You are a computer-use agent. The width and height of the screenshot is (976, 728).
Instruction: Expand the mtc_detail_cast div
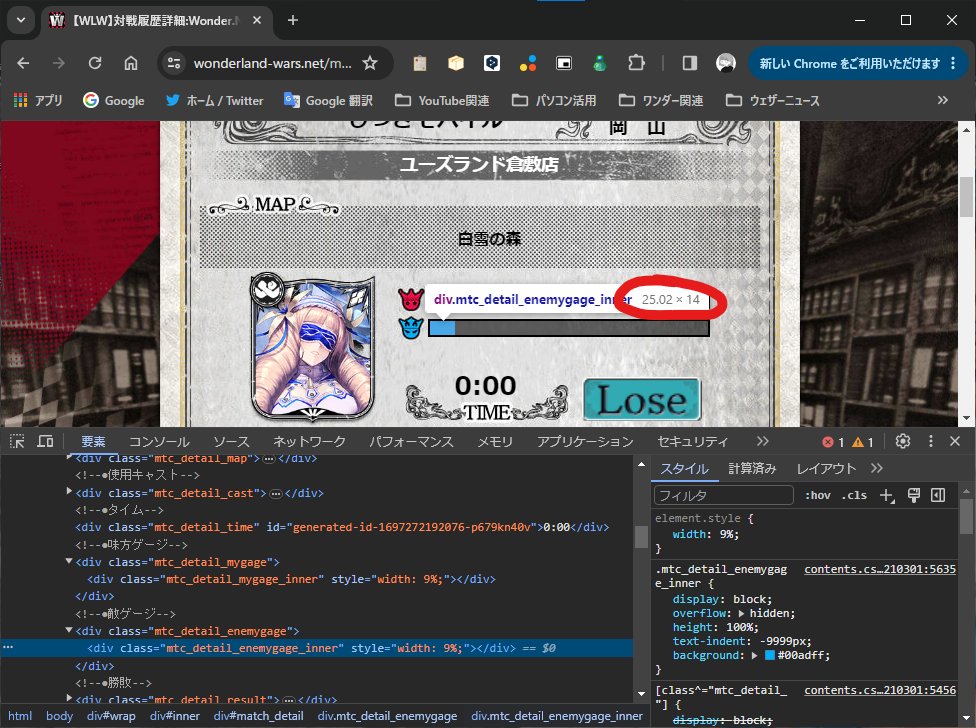click(x=69, y=492)
